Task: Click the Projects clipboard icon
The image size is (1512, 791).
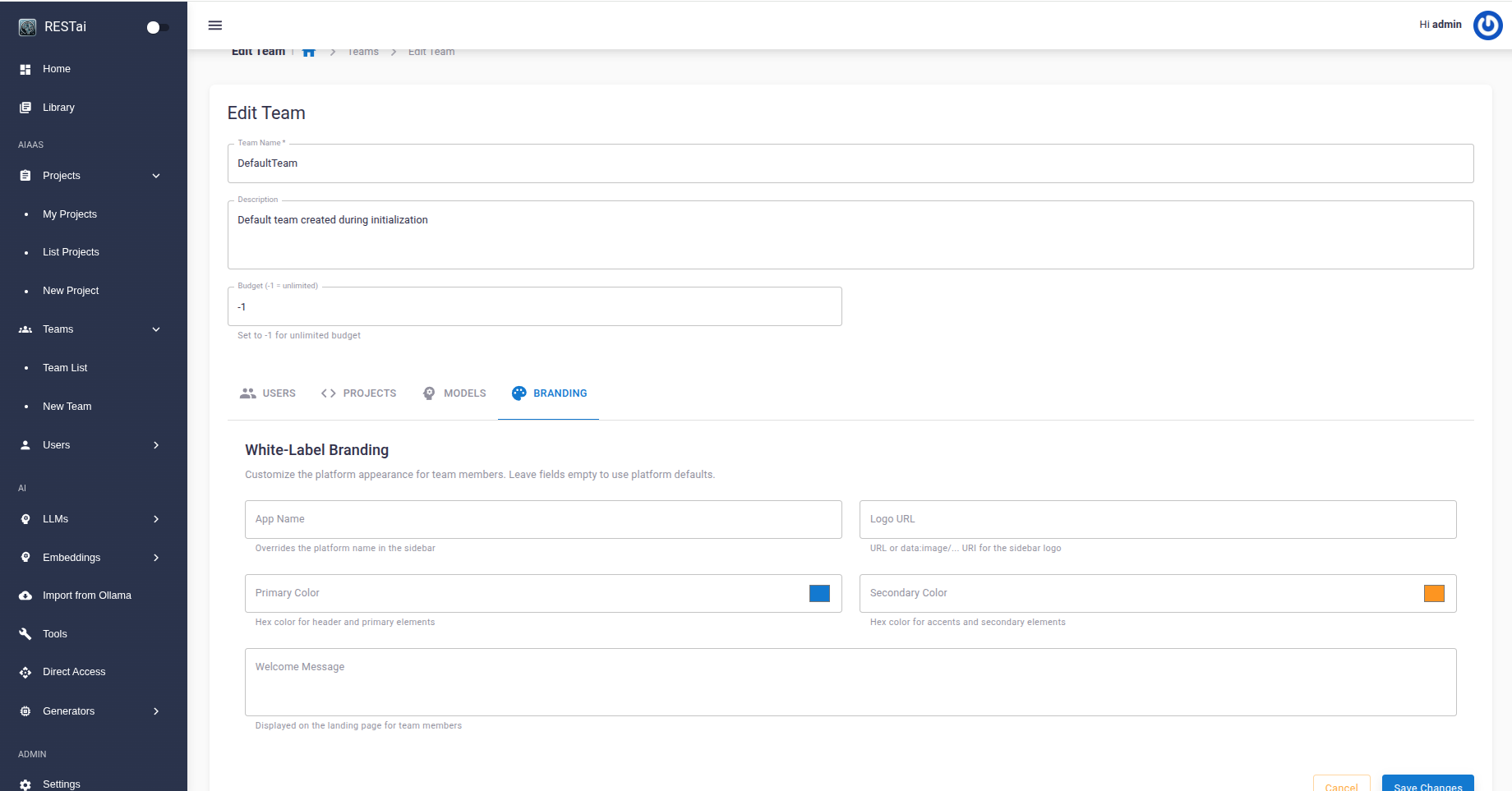Action: (x=25, y=176)
